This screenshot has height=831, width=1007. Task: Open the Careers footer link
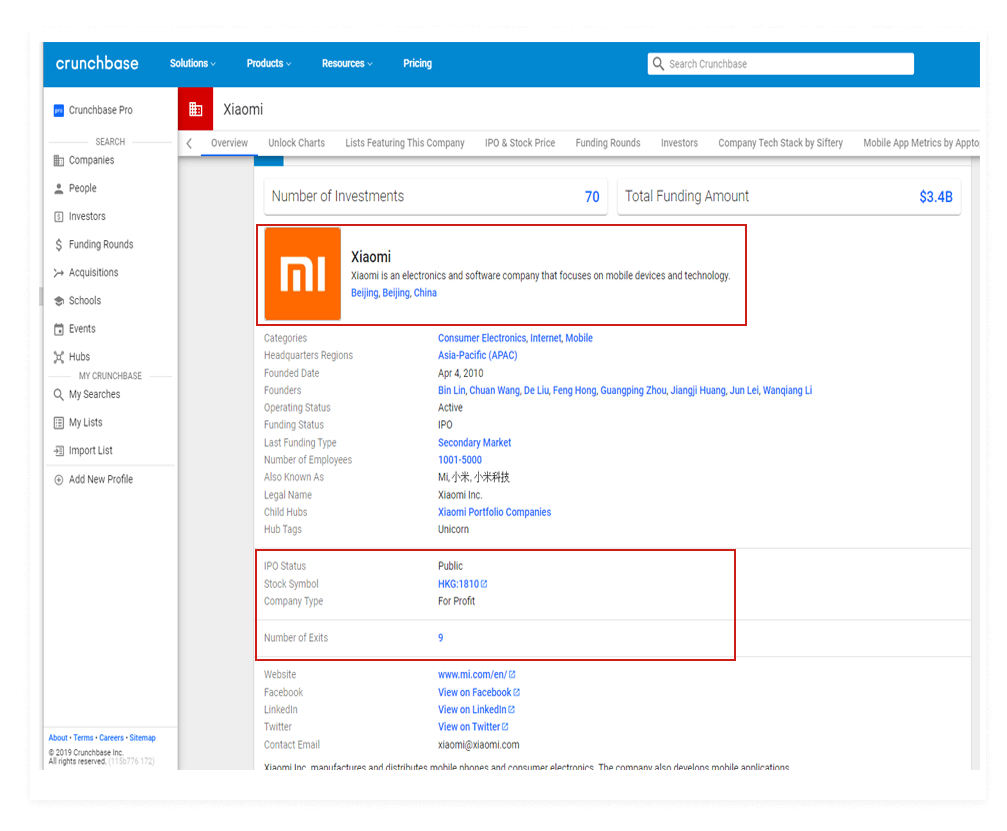point(111,738)
